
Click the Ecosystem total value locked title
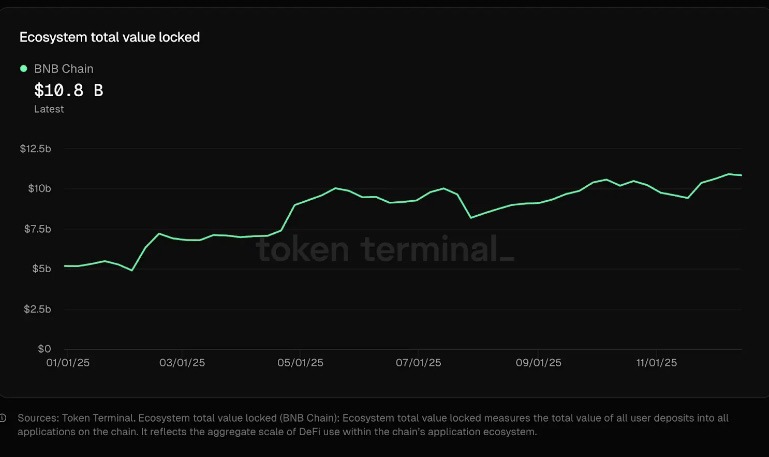tap(110, 37)
